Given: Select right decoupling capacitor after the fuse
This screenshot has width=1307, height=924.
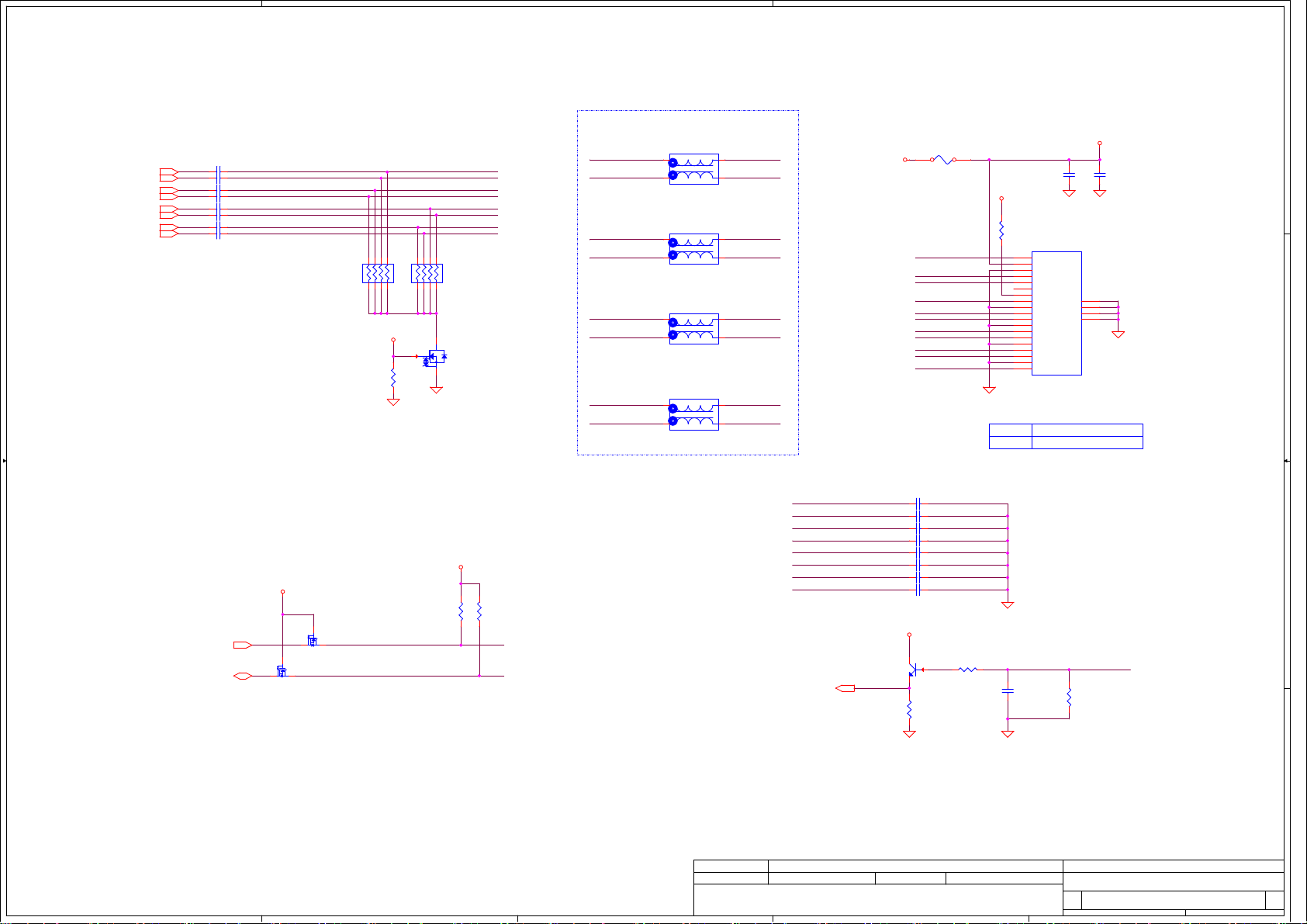Looking at the screenshot, I should pyautogui.click(x=1099, y=175).
